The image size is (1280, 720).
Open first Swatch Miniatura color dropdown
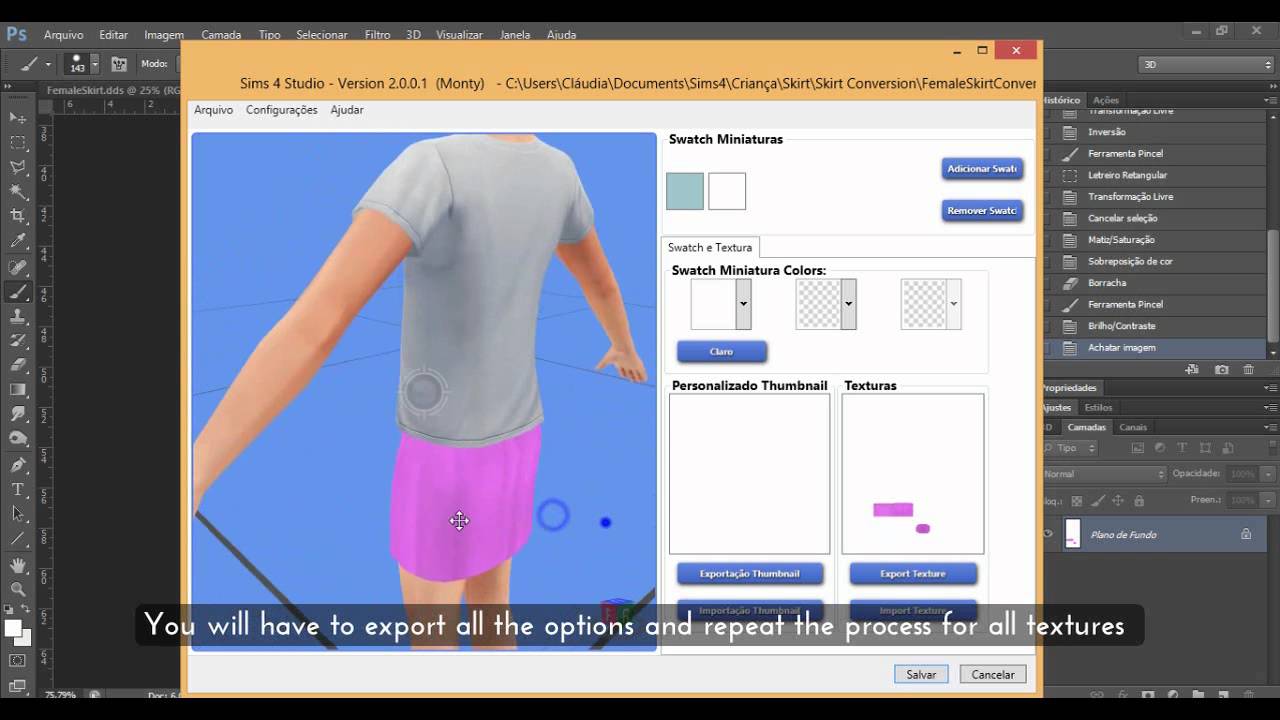tap(743, 304)
